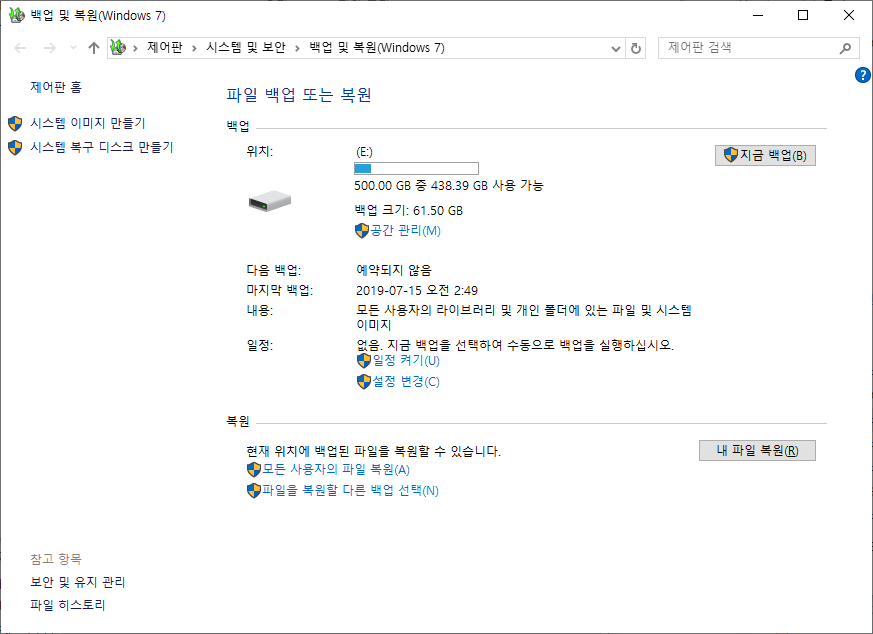Click the 마지막 백업 date 2019-07-15 오전 2:49

pyautogui.click(x=416, y=291)
